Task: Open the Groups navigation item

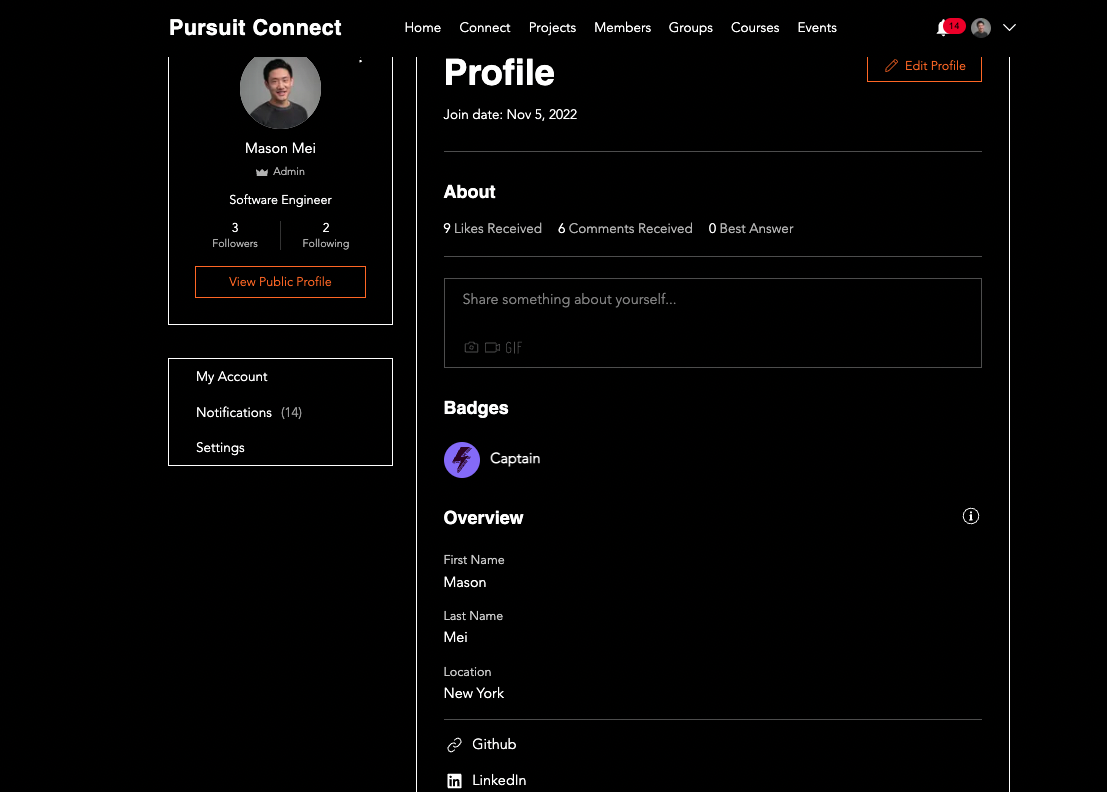Action: click(x=690, y=27)
